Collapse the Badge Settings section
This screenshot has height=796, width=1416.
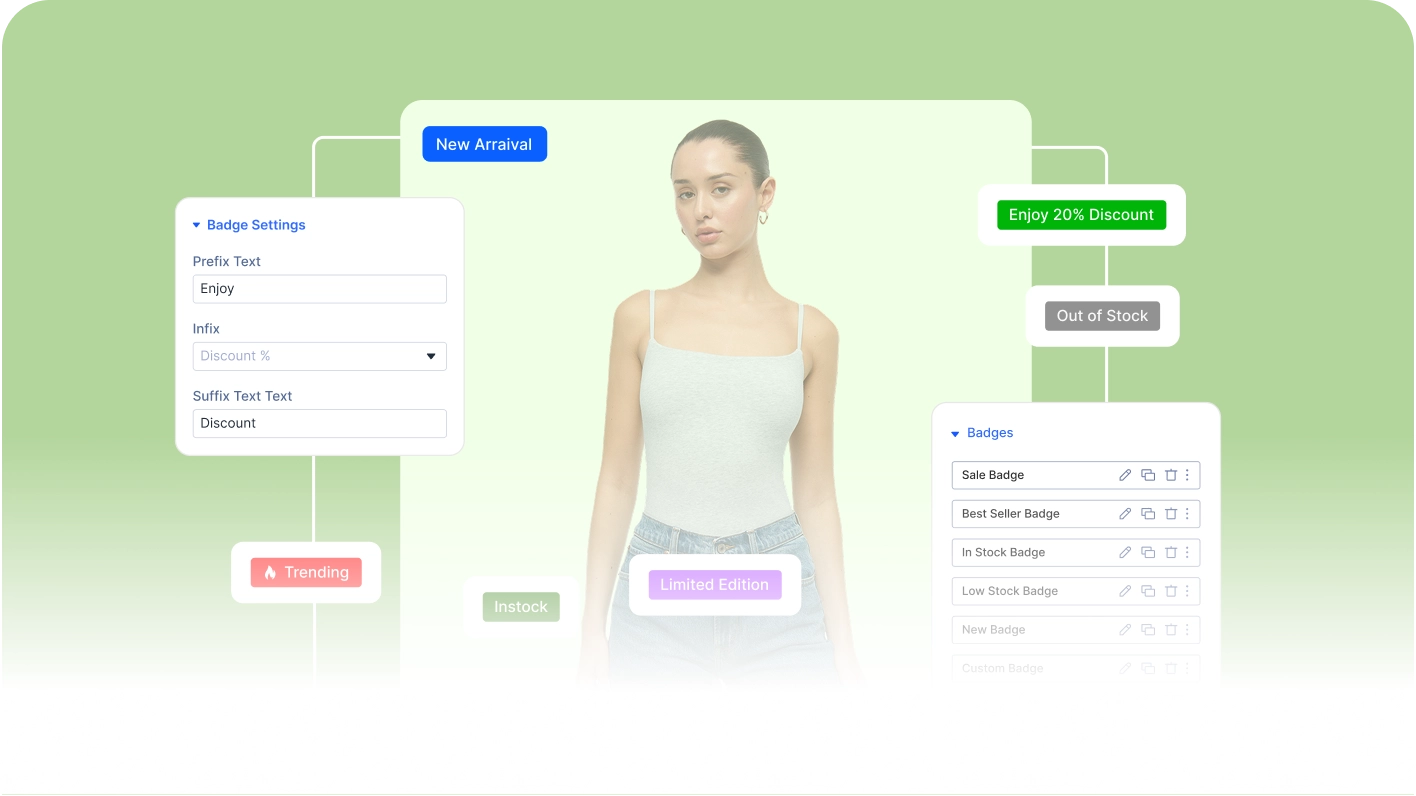[x=197, y=225]
